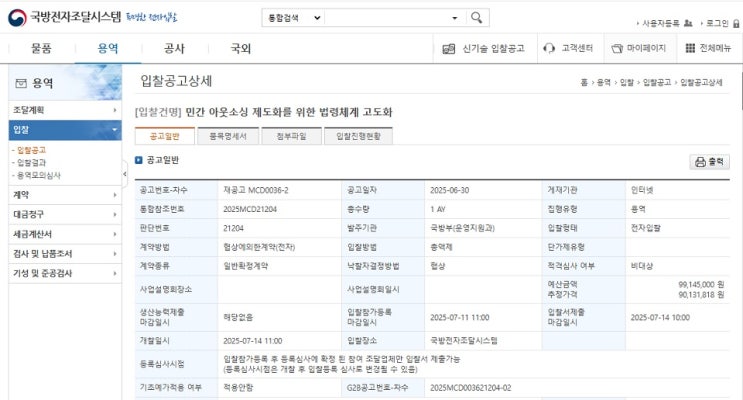
Task: Select 판단번호 value 21204
Action: 233,228
